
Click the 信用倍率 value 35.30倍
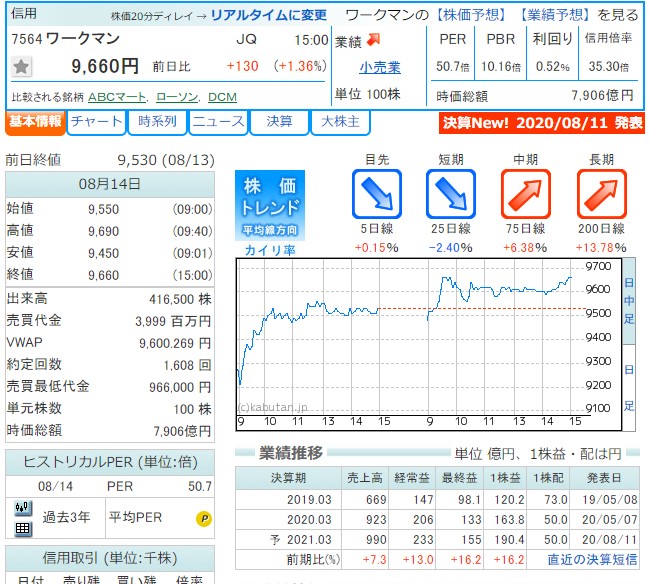point(609,66)
